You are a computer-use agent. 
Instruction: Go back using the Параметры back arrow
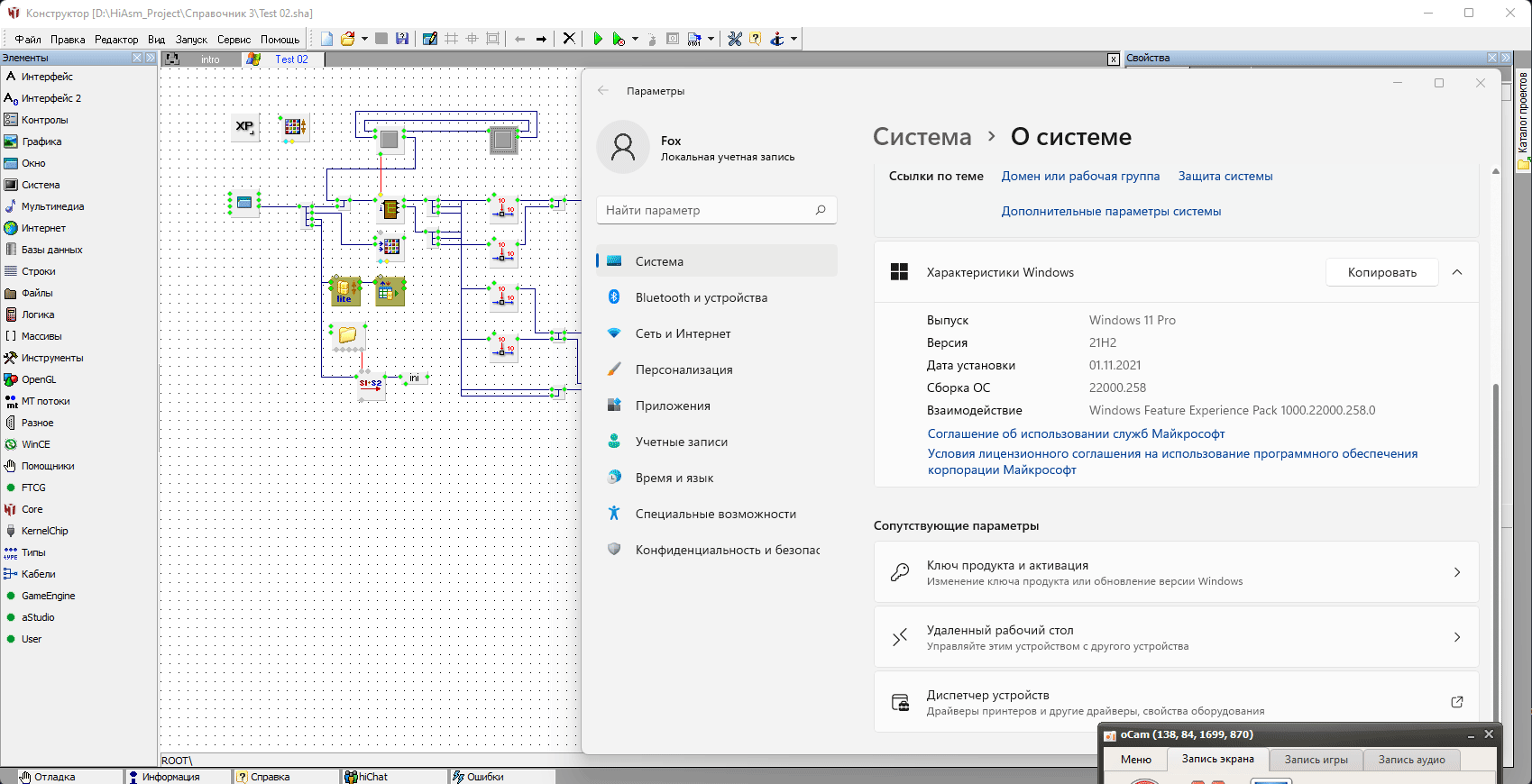tap(603, 91)
